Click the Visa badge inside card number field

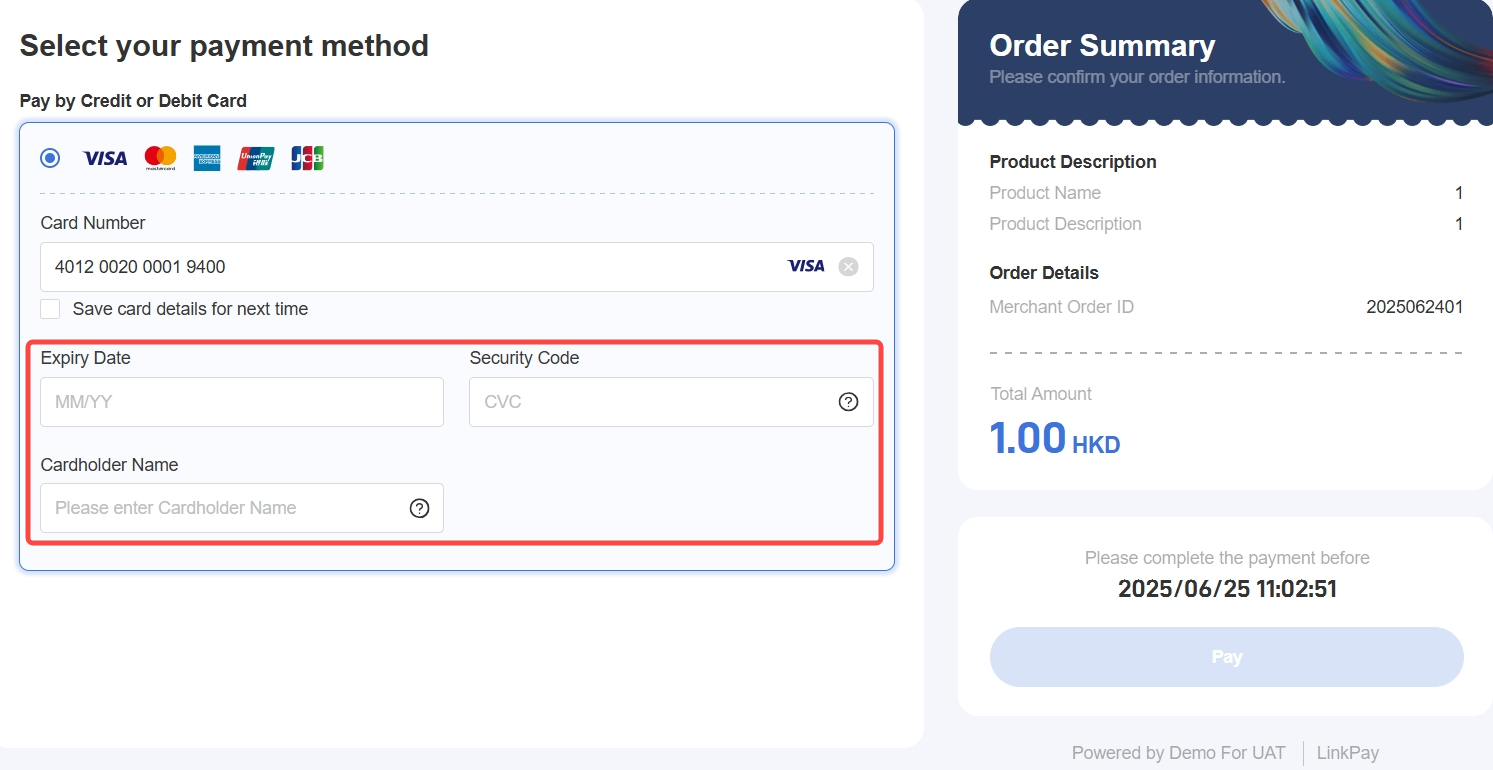pyautogui.click(x=806, y=266)
